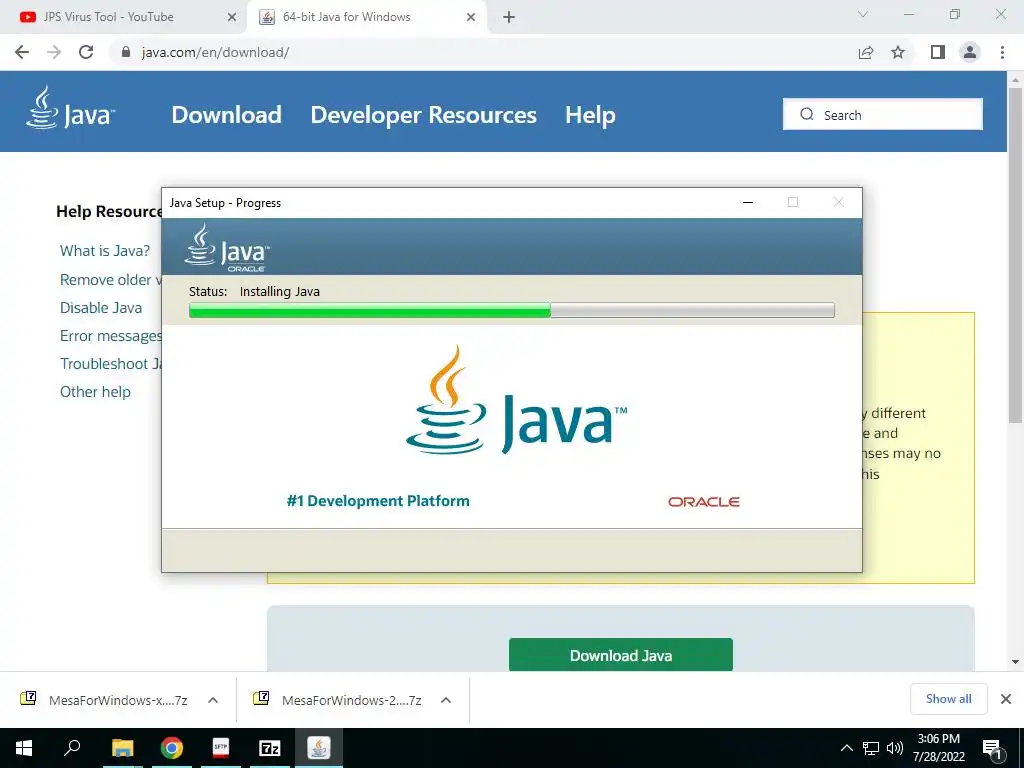Click the network tray icon

pyautogui.click(x=871, y=748)
